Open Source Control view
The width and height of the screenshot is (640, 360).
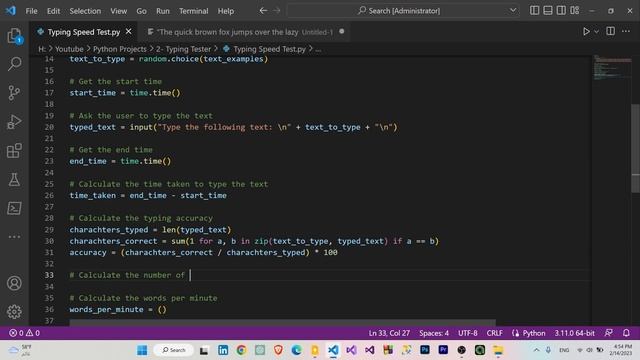[14, 93]
